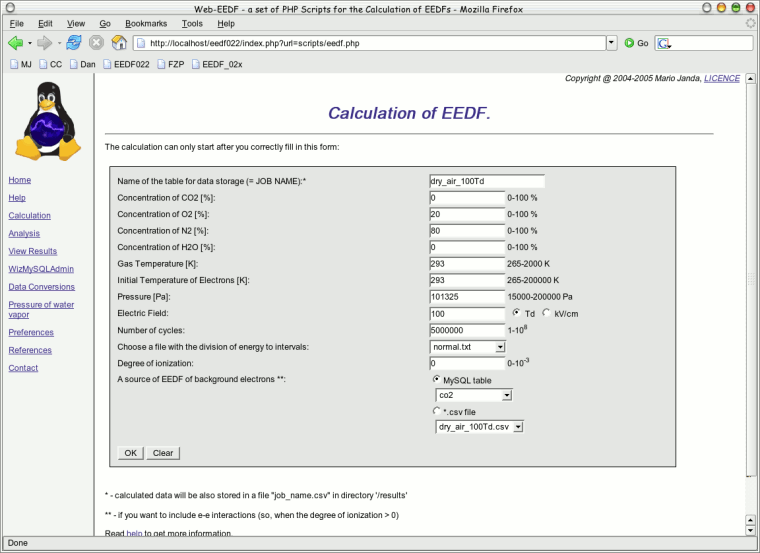
Task: Open the dry_air_100Td.csv file dropdown
Action: (480, 427)
